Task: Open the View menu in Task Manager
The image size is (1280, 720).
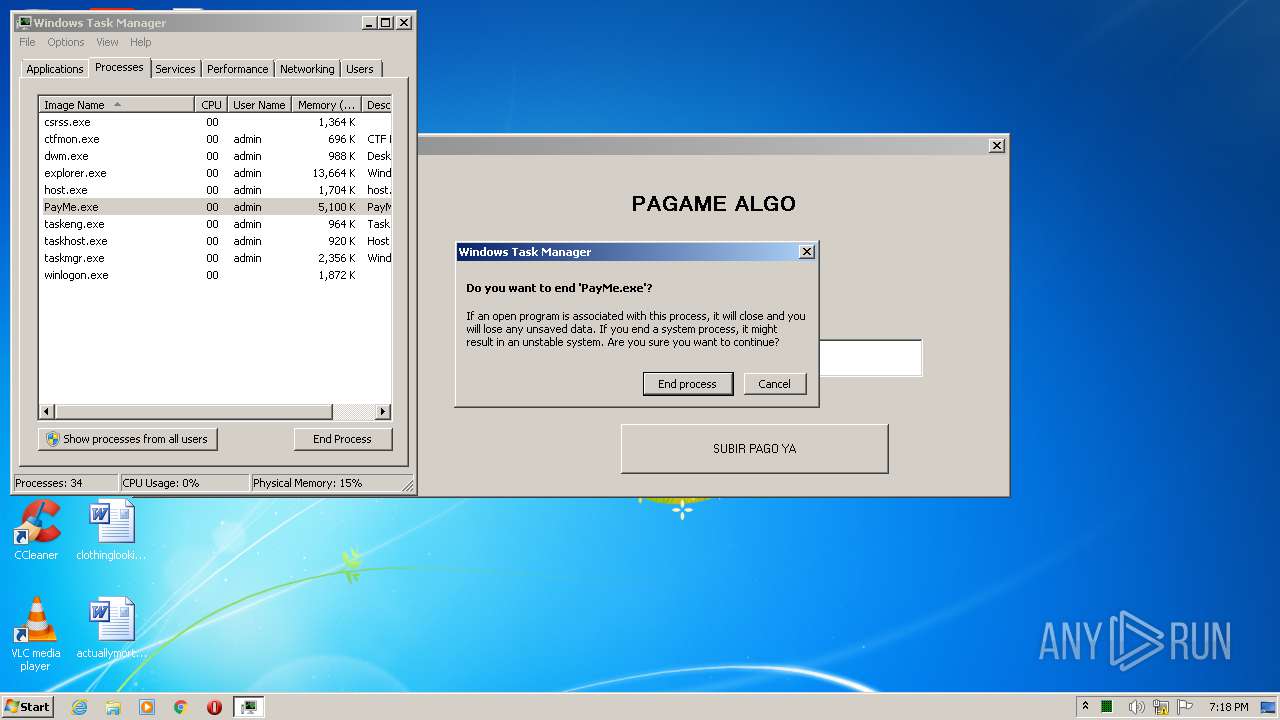Action: pos(107,42)
